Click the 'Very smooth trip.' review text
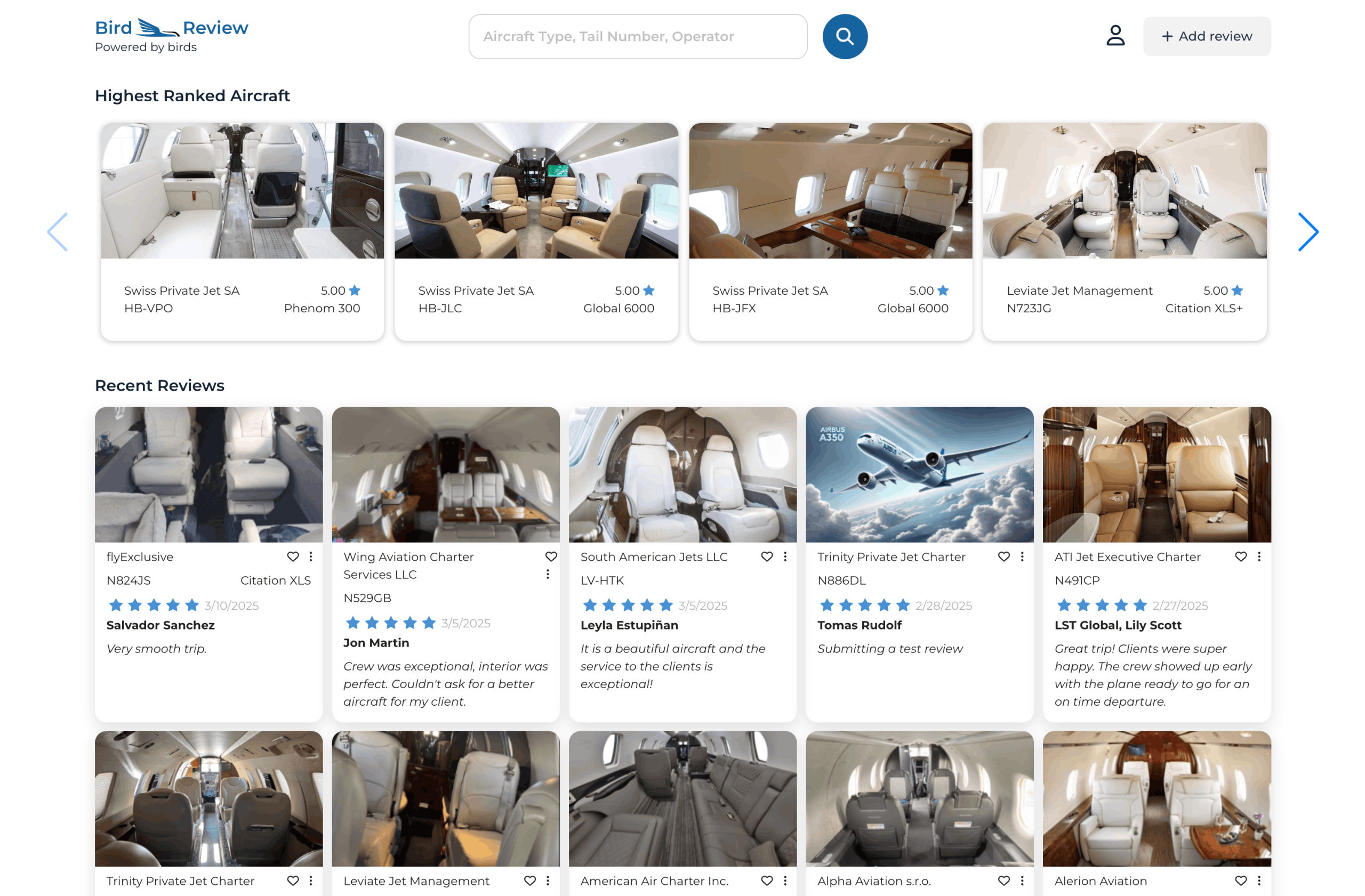 click(157, 648)
